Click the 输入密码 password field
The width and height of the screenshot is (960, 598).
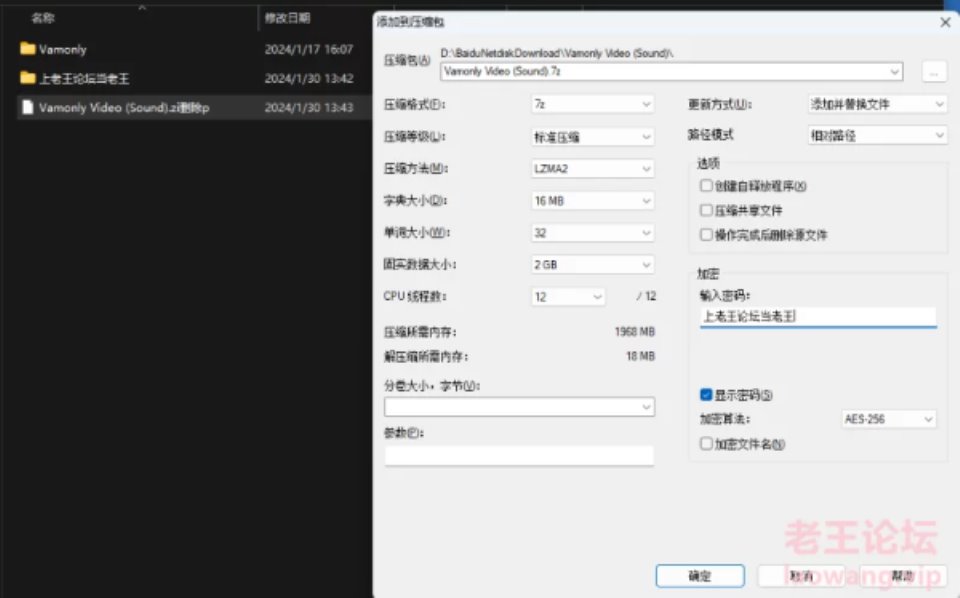coord(817,317)
